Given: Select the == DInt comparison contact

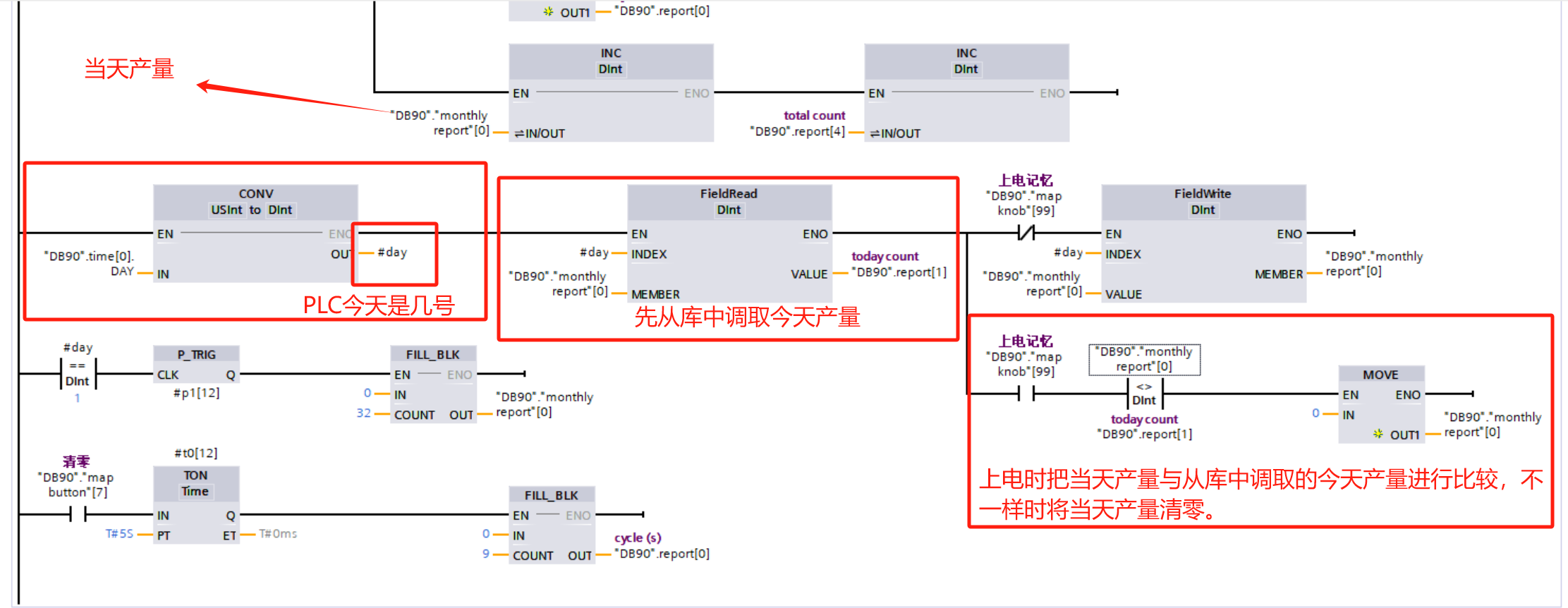Looking at the screenshot, I should pos(78,374).
